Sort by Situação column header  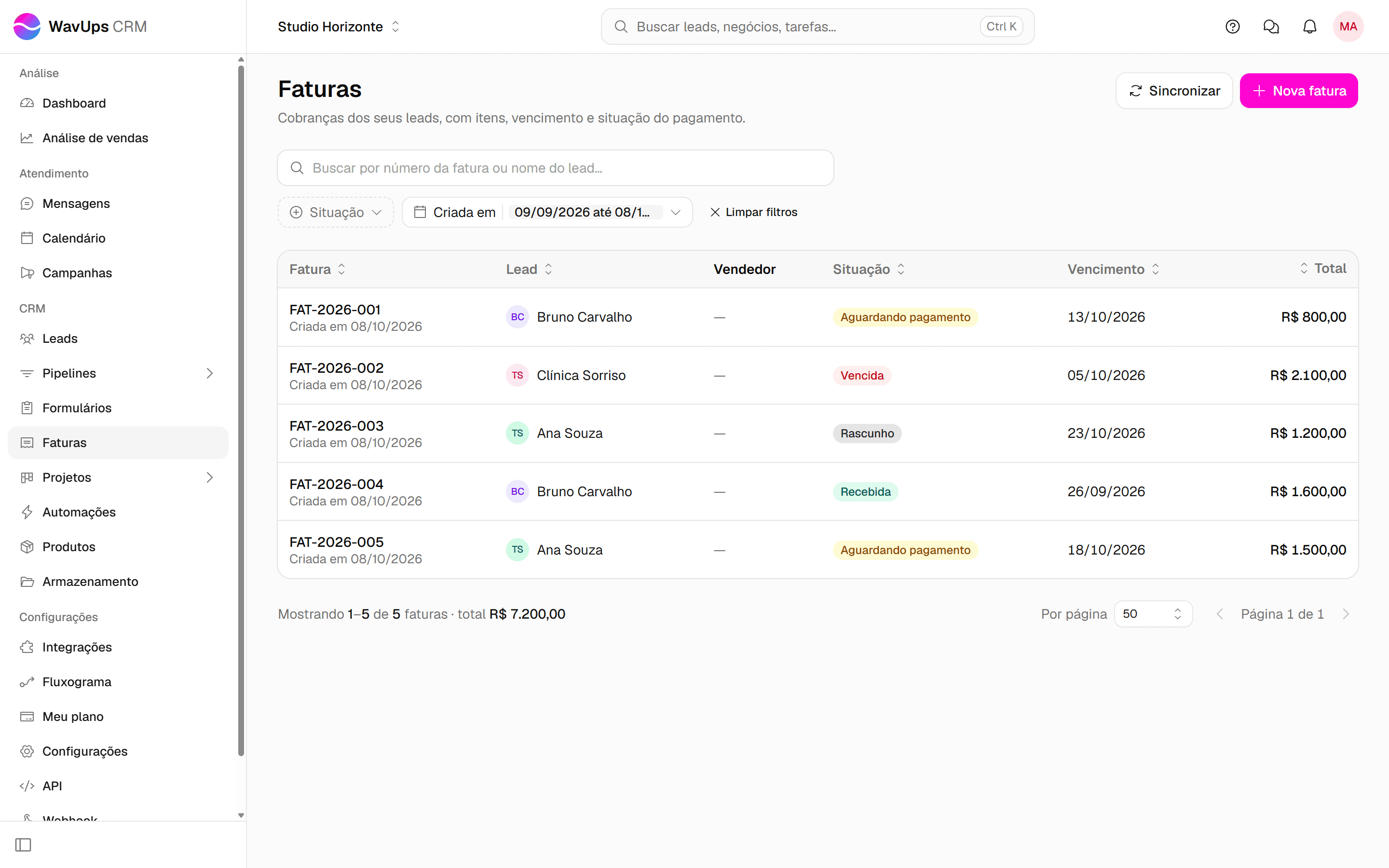pyautogui.click(x=869, y=269)
